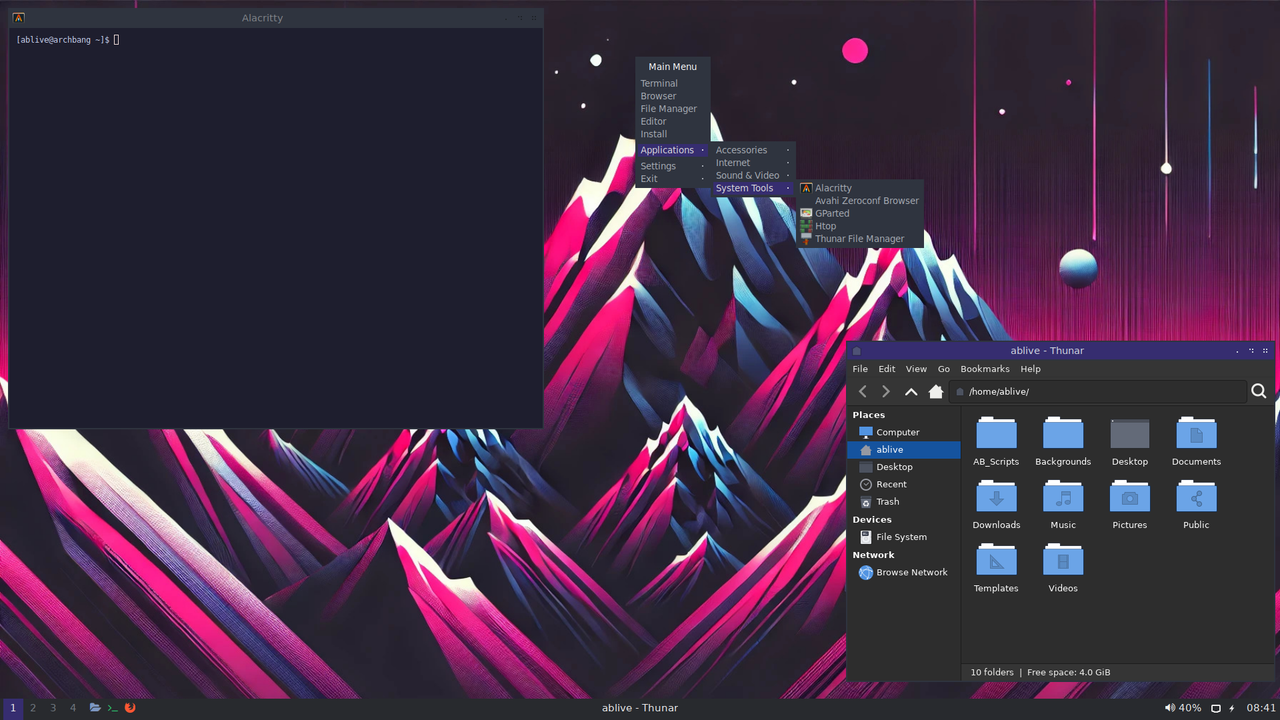Expand the Internet submenu

753,163
